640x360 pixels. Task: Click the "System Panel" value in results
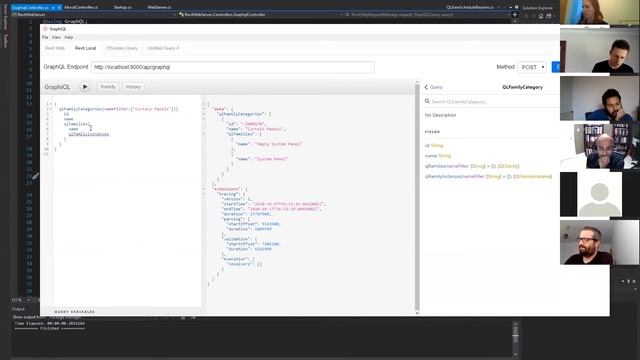(271, 159)
